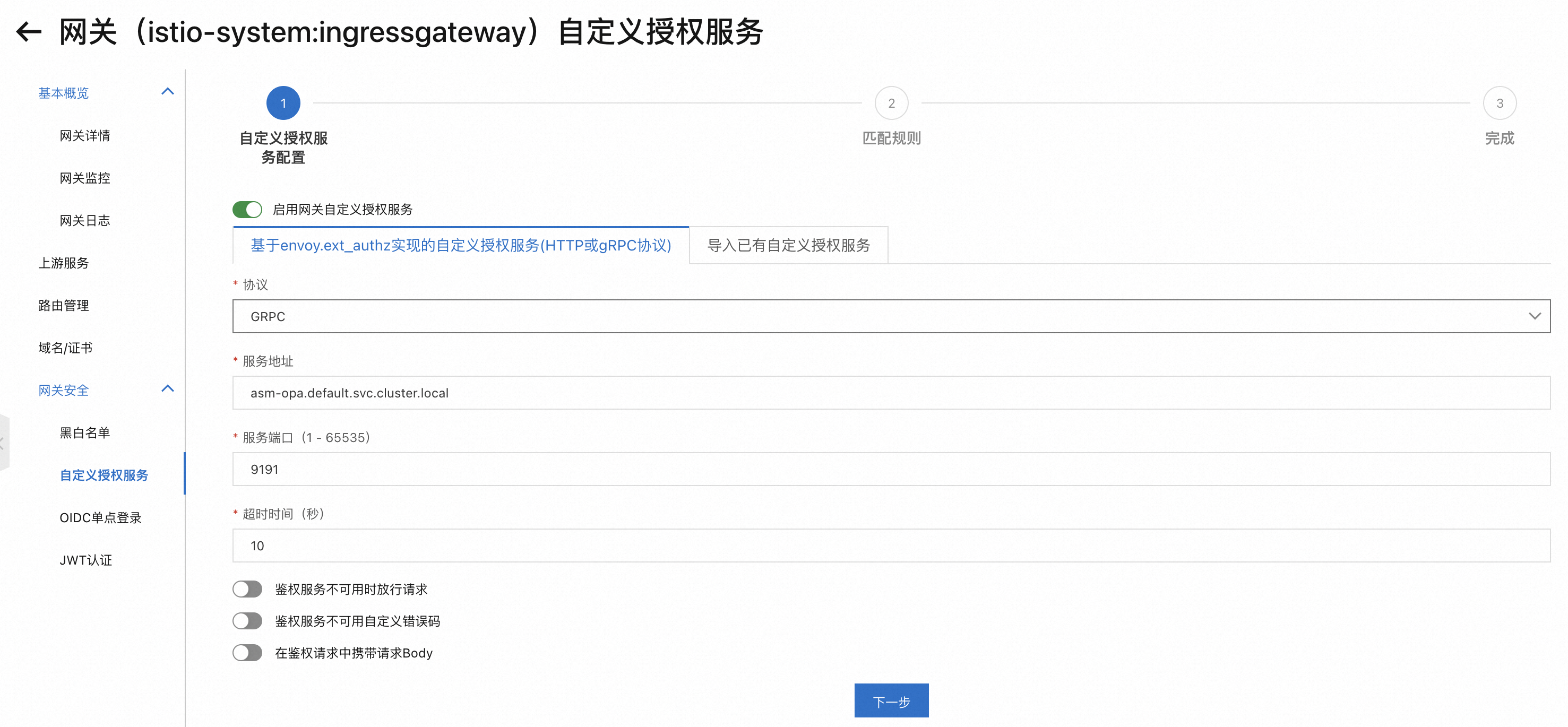Screen dimensions: 1568x727
Task: Open JWT认证 sidebar item
Action: (86, 560)
